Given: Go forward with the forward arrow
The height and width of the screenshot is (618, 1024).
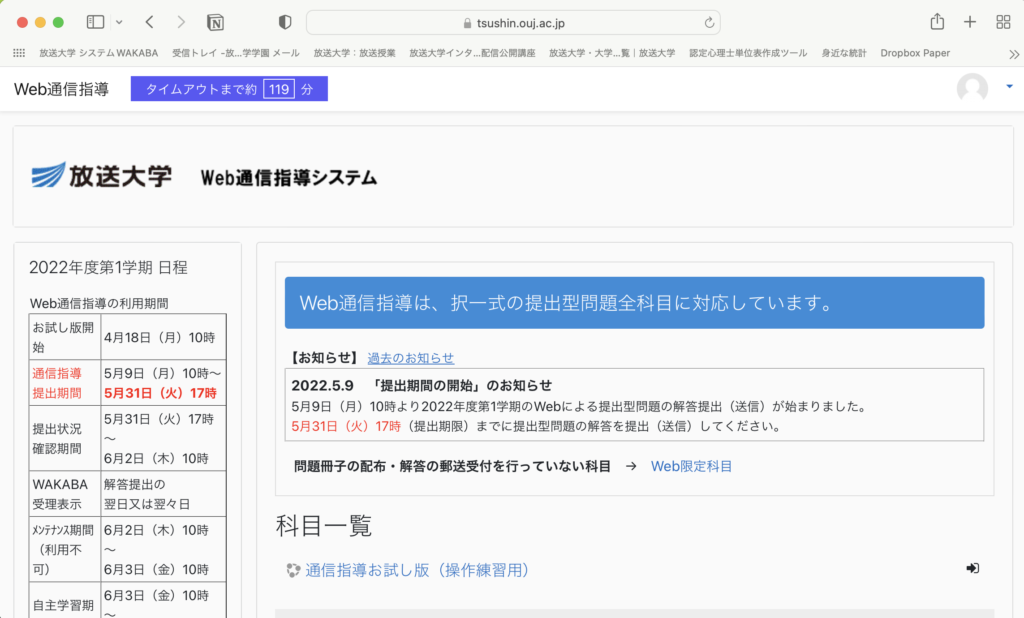Looking at the screenshot, I should (181, 22).
